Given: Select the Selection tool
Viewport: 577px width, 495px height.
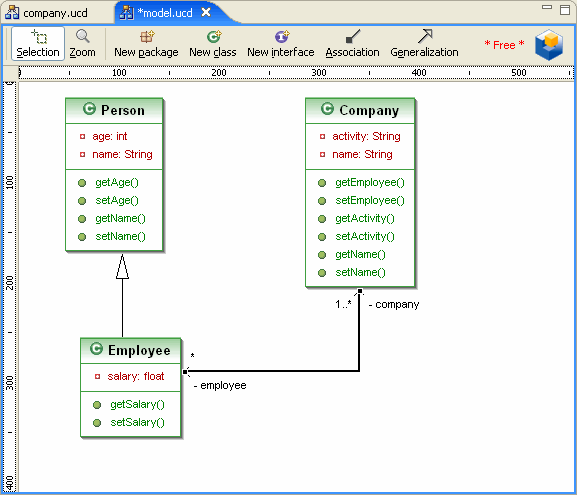Looking at the screenshot, I should 38,43.
